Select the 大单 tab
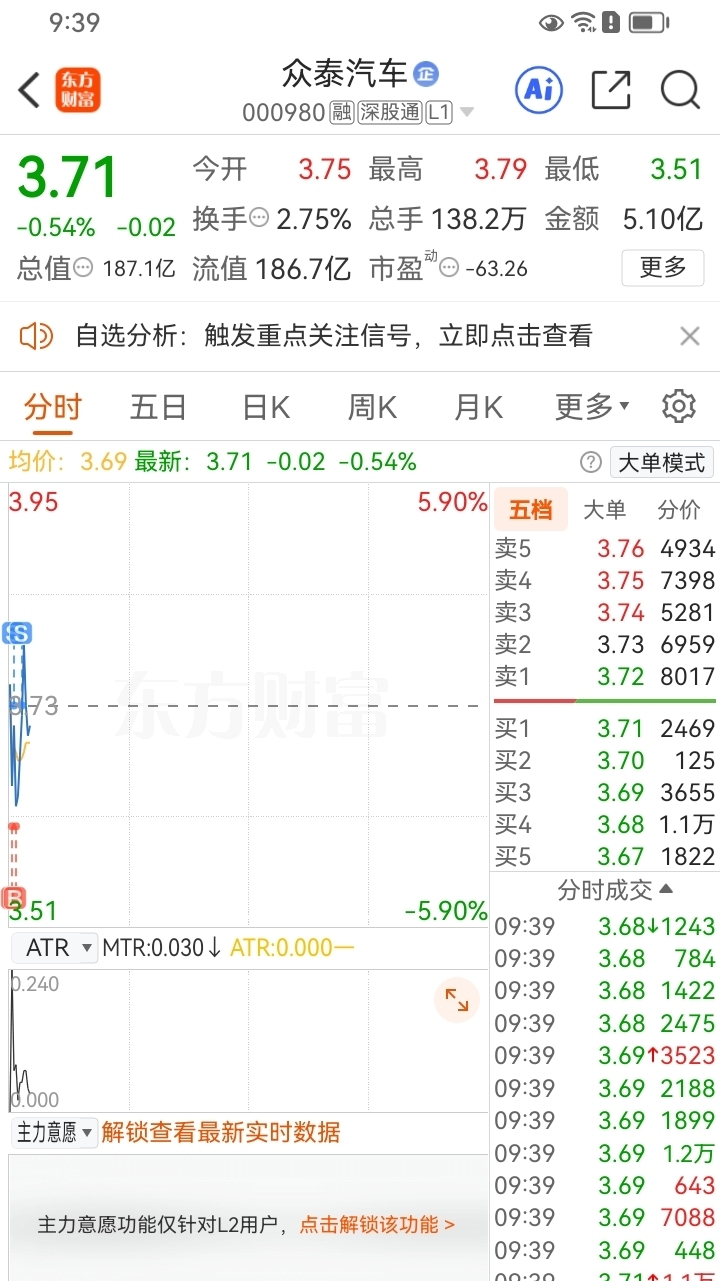The image size is (720, 1281). tap(604, 510)
